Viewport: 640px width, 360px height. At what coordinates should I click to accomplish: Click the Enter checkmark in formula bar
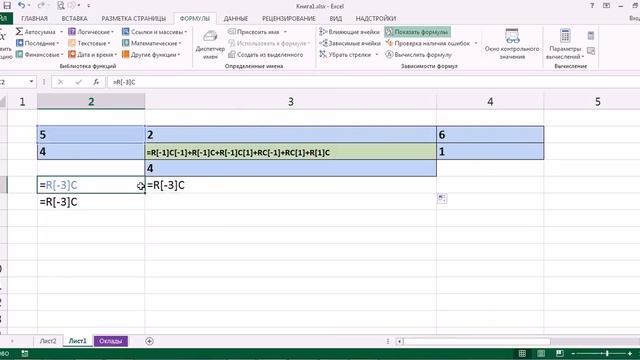[78, 82]
